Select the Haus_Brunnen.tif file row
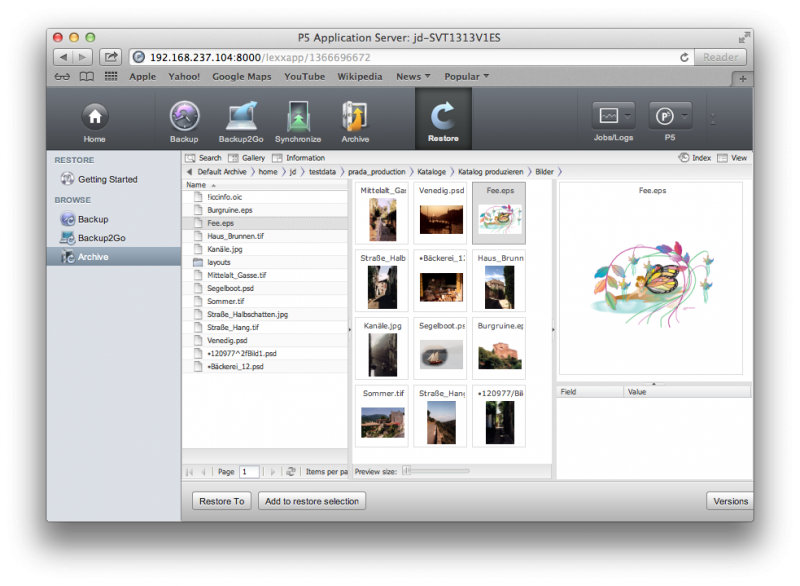Image resolution: width=800 pixels, height=586 pixels. 265,236
